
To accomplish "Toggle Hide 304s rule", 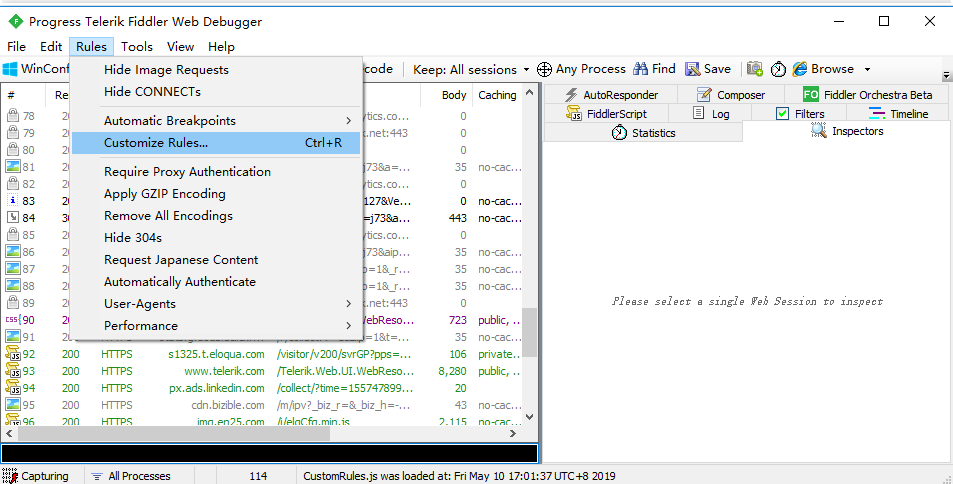I will click(x=216, y=238).
